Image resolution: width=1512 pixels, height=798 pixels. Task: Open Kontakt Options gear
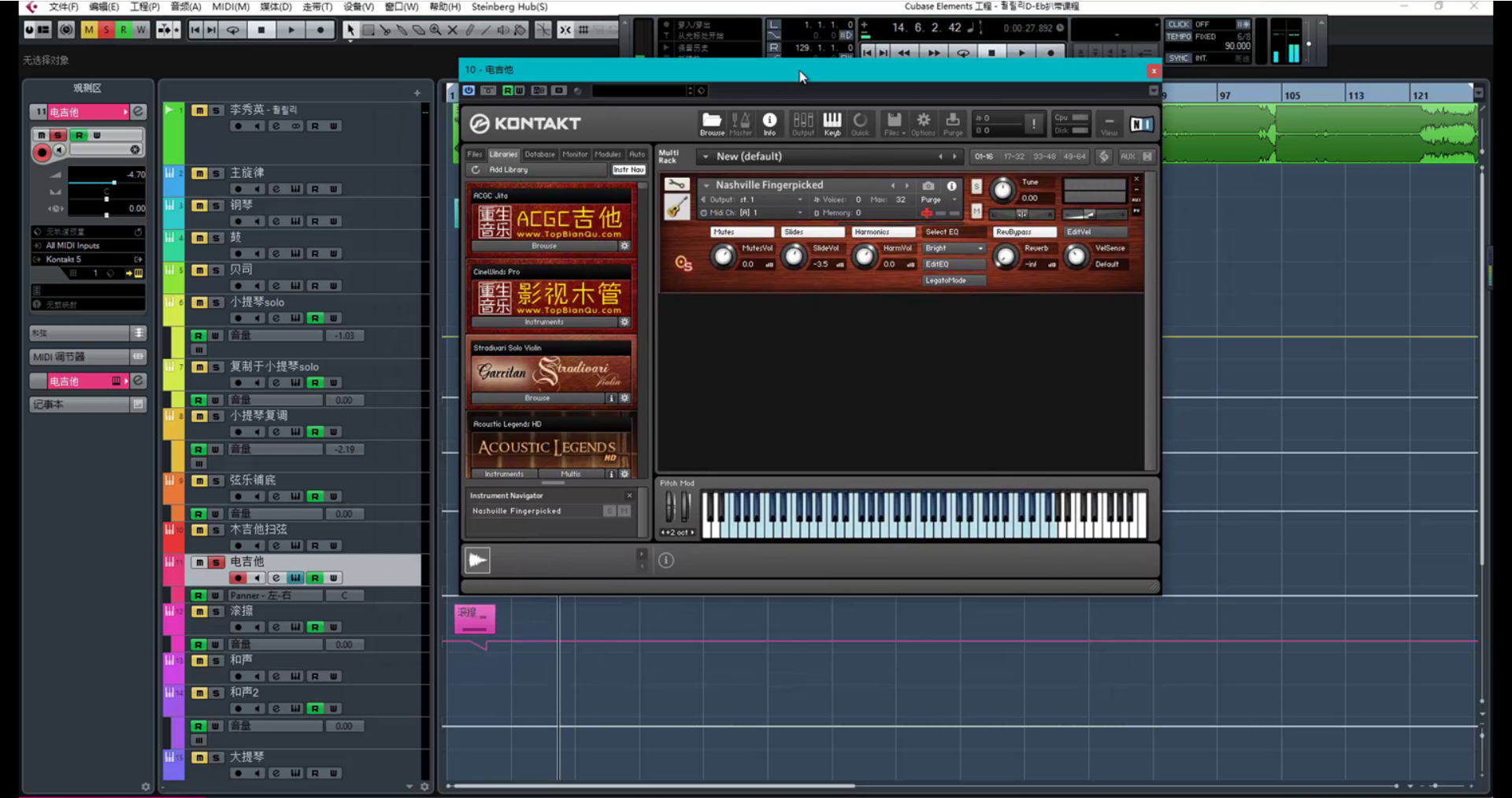tap(923, 123)
